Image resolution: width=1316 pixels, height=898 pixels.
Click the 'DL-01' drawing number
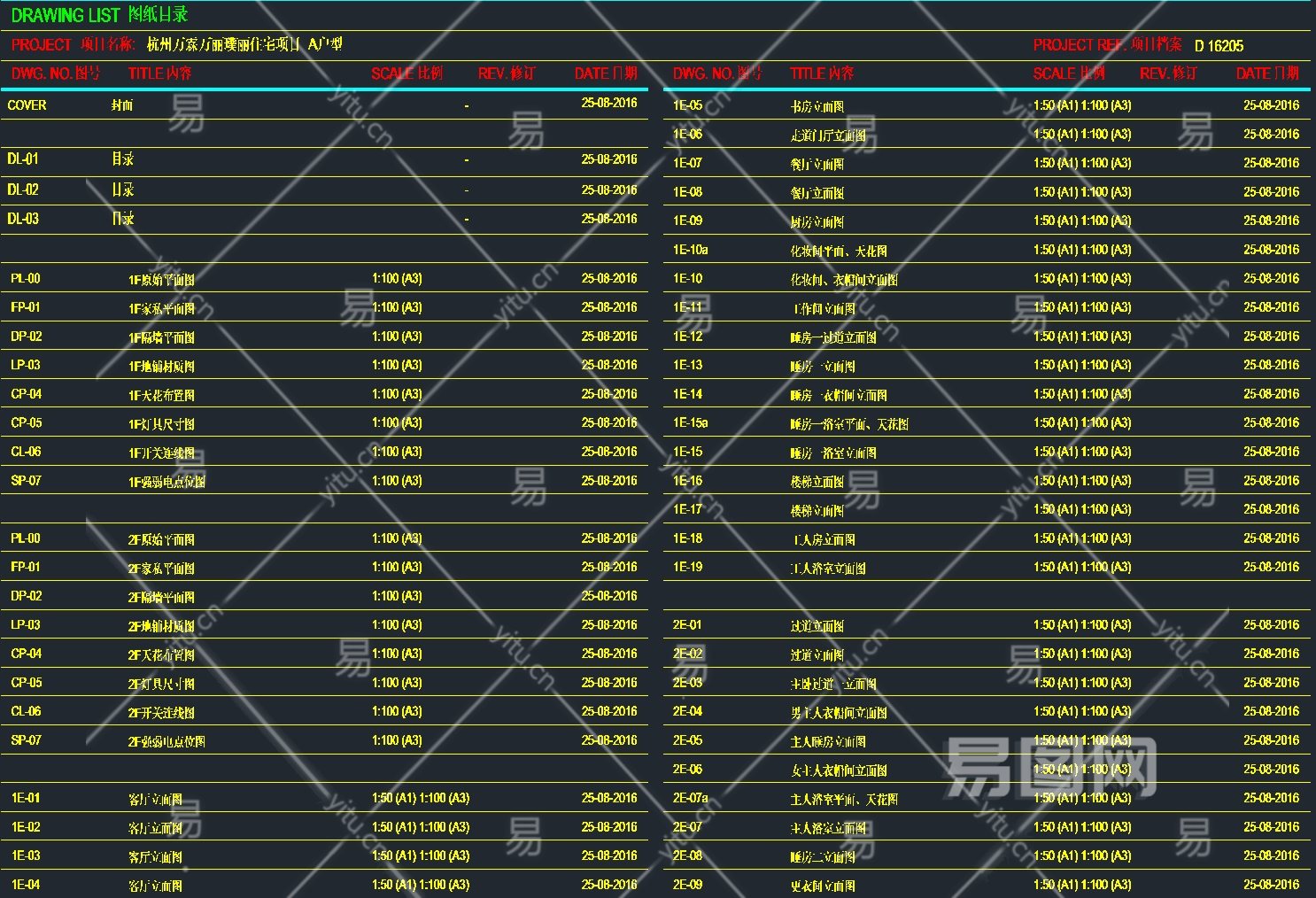[23, 159]
